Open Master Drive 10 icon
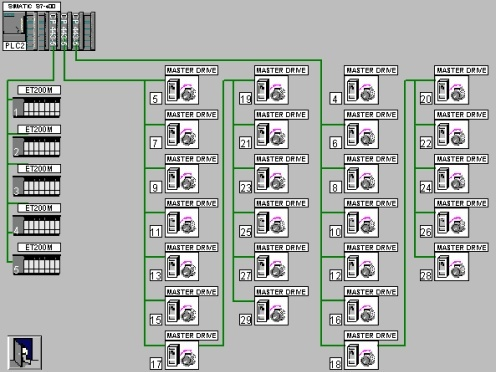The height and width of the screenshot is (372, 496). tap(361, 223)
